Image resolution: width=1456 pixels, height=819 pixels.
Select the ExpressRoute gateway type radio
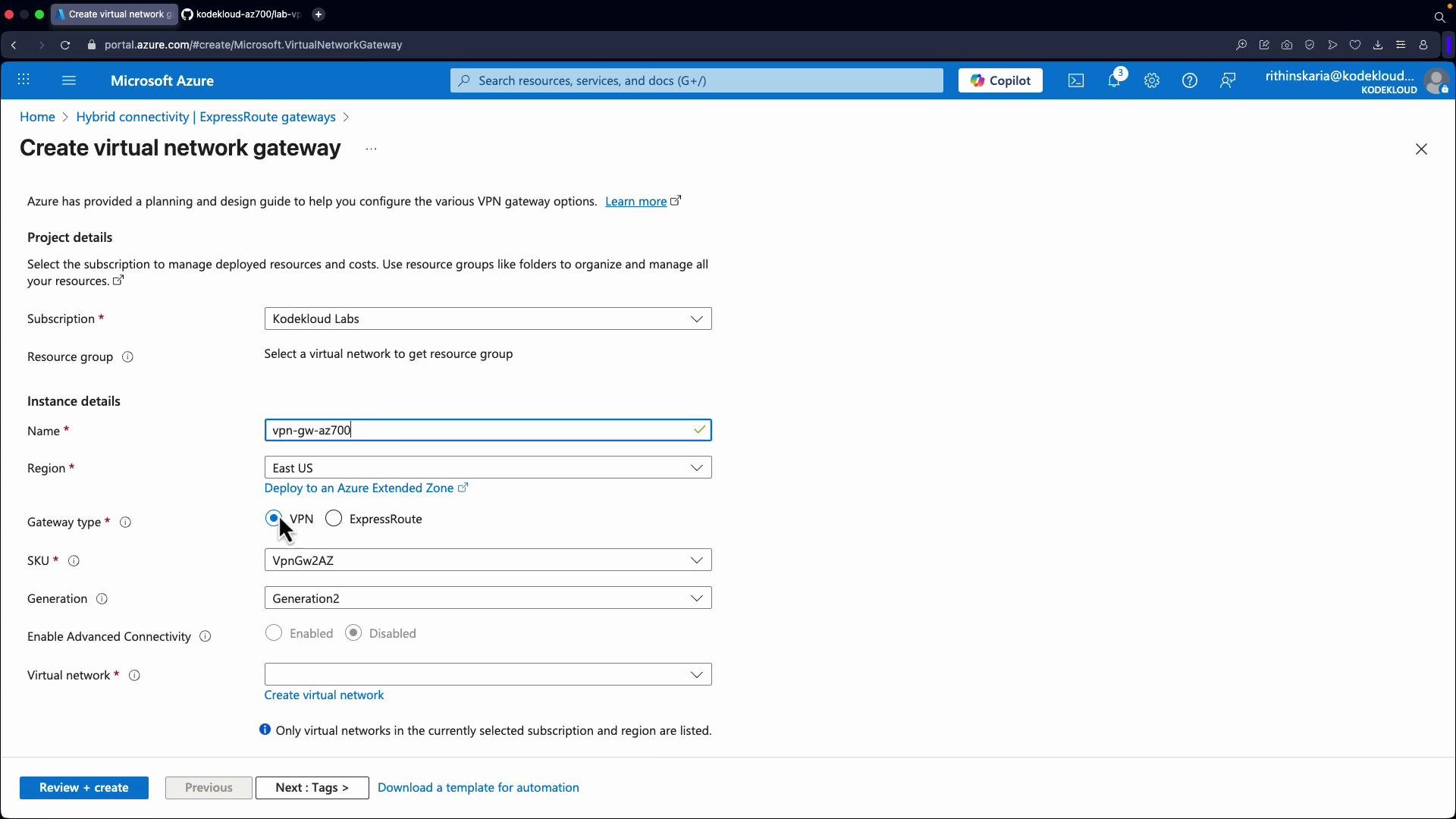334,519
